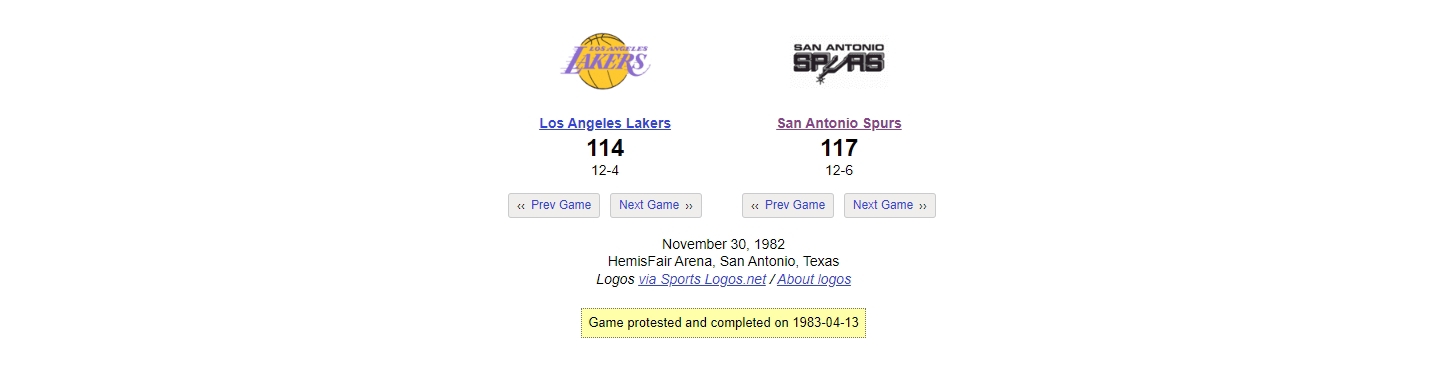Select the Spurs 12-6 record text

[839, 171]
